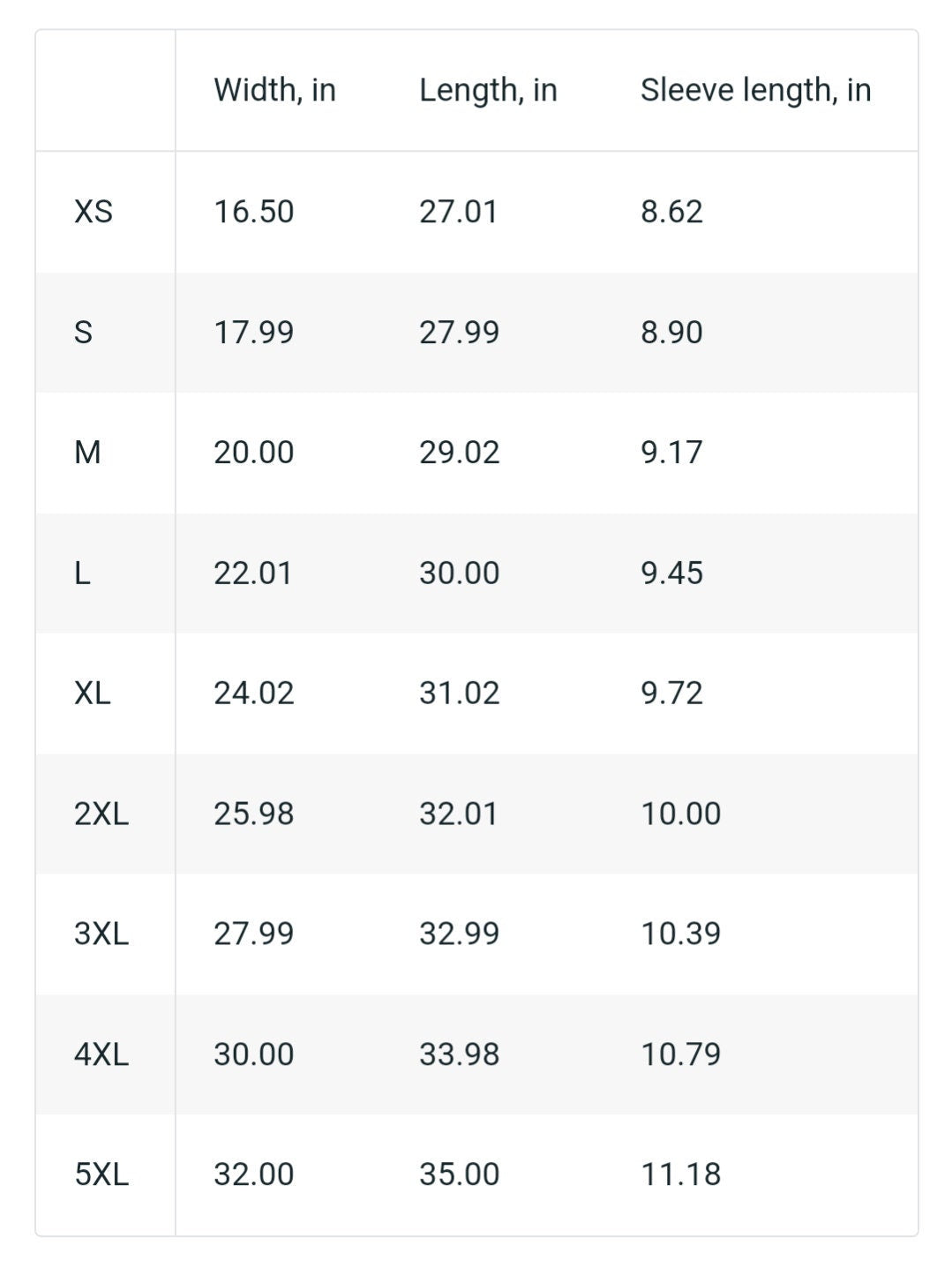The height and width of the screenshot is (1283, 952).
Task: Click the 9.45 sleeve length for L
Action: click(x=672, y=574)
